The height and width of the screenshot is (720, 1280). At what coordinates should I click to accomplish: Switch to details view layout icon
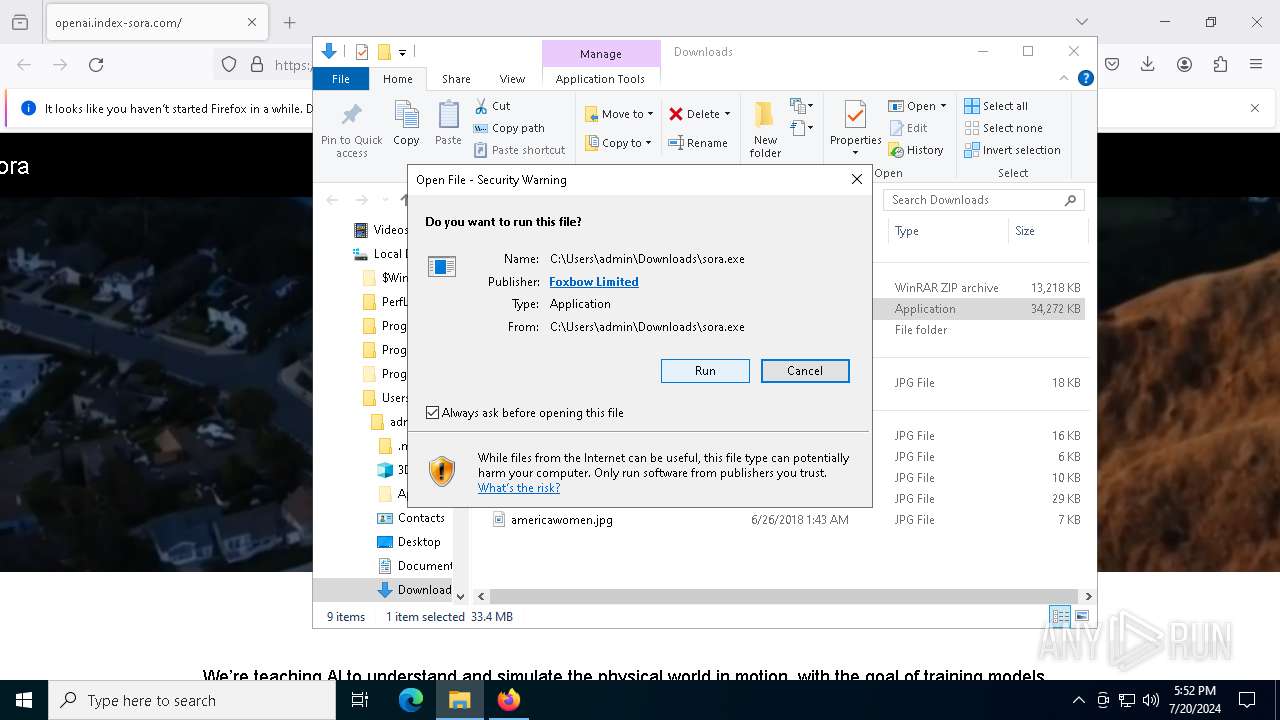[1059, 617]
